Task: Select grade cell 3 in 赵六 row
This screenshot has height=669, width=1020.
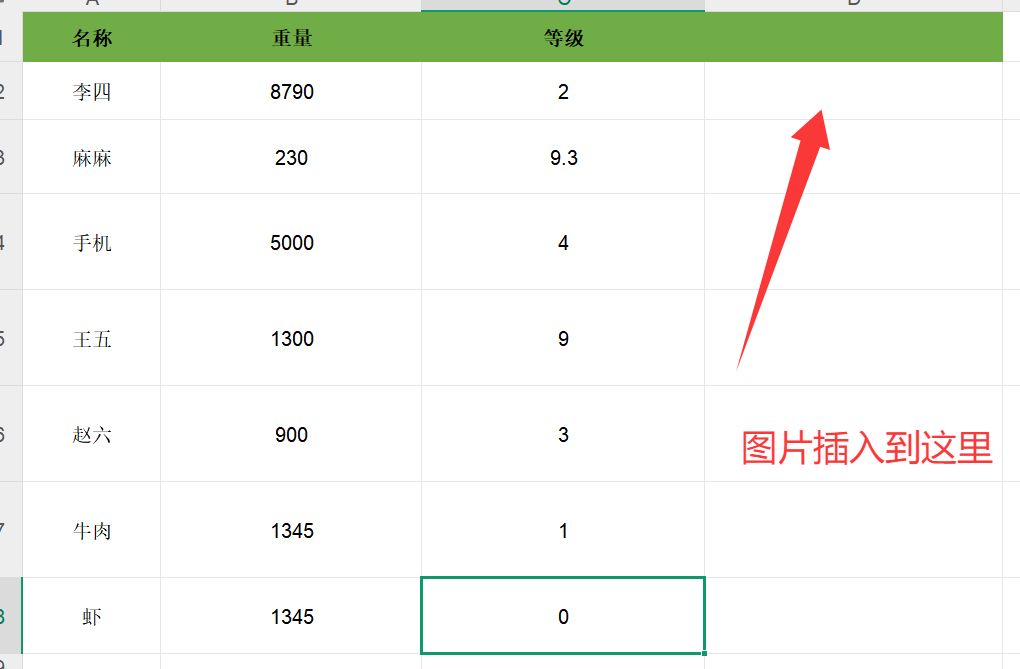Action: tap(563, 434)
